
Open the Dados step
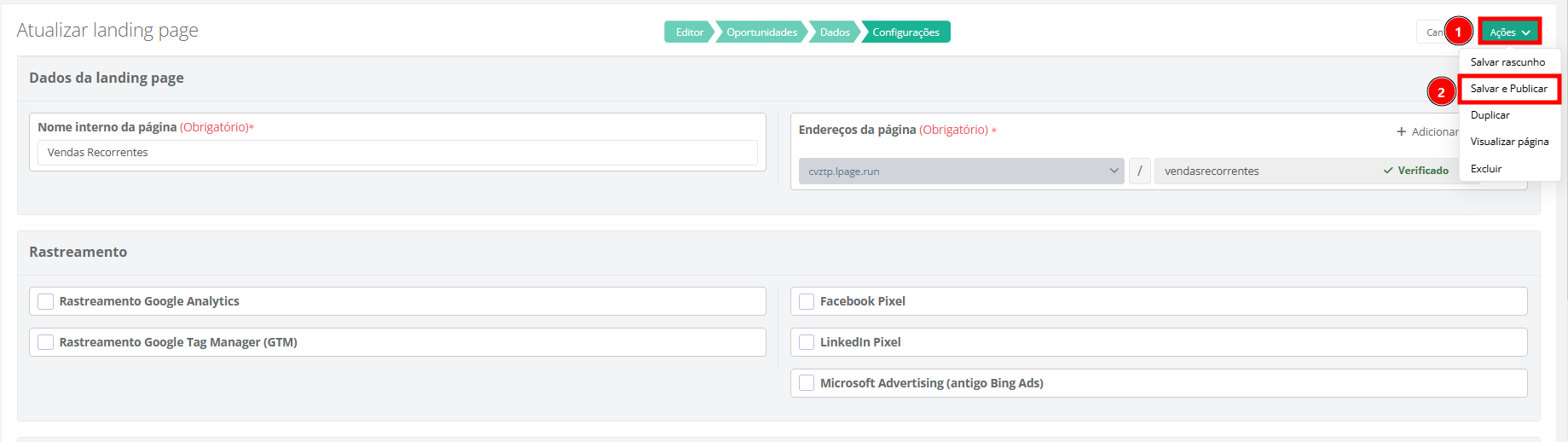click(835, 32)
